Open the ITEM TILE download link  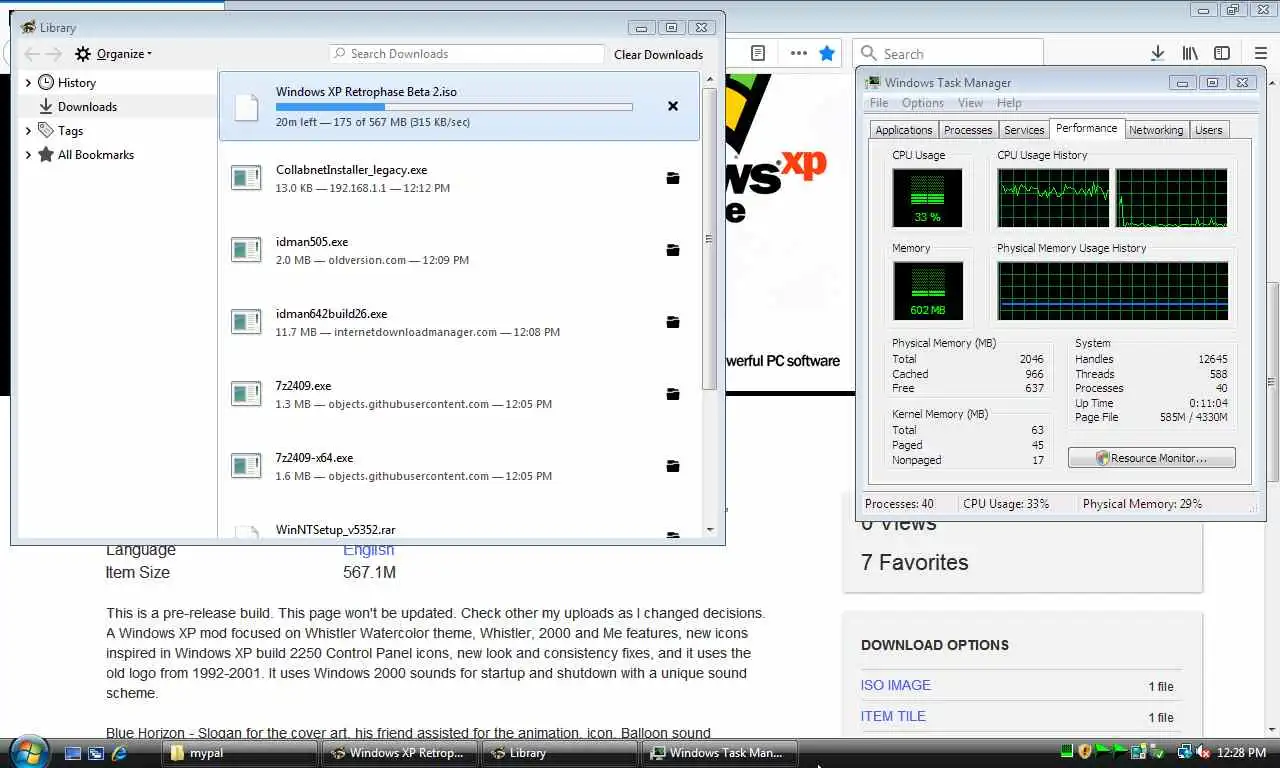point(893,716)
